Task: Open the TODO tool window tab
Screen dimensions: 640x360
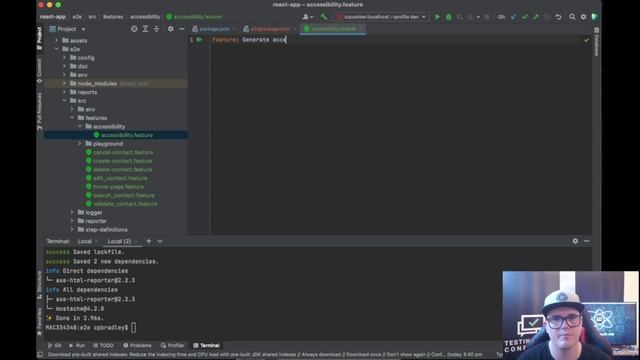Action: [103, 345]
